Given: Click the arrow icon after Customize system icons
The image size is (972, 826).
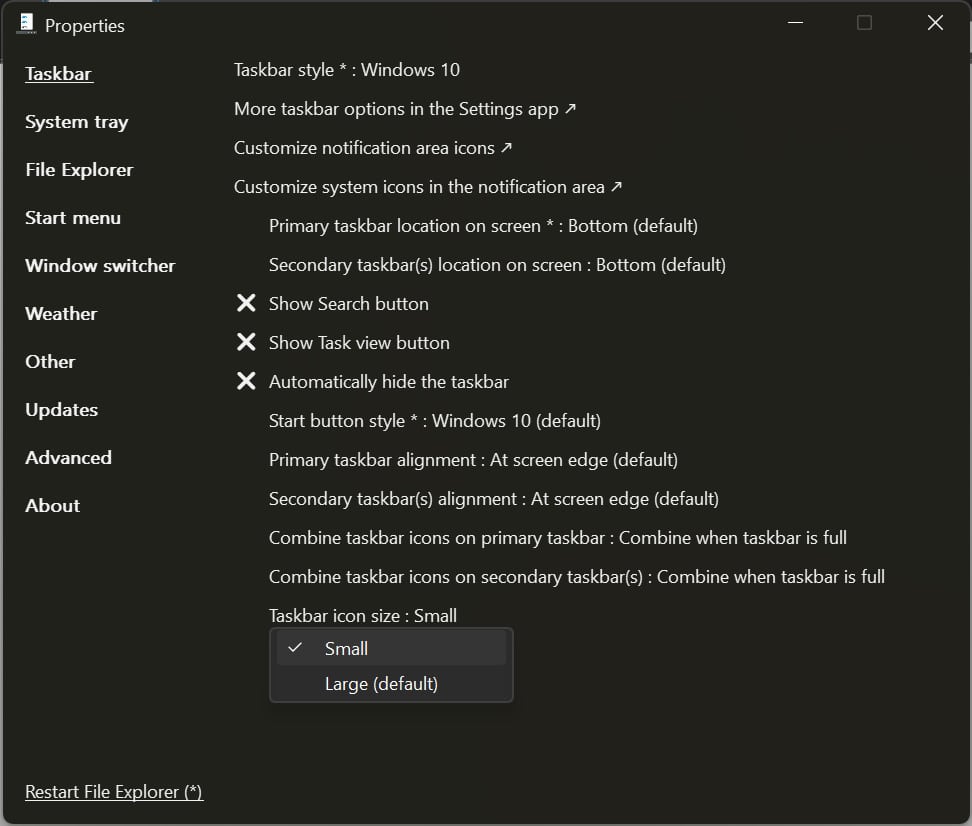Looking at the screenshot, I should (616, 185).
